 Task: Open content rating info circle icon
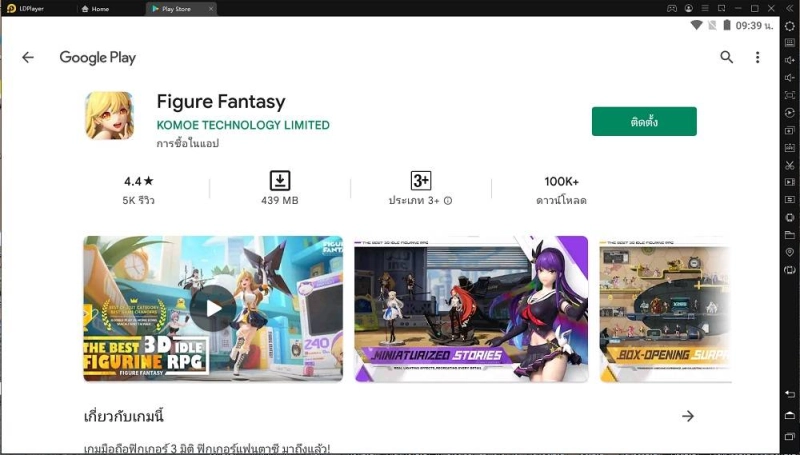click(448, 200)
